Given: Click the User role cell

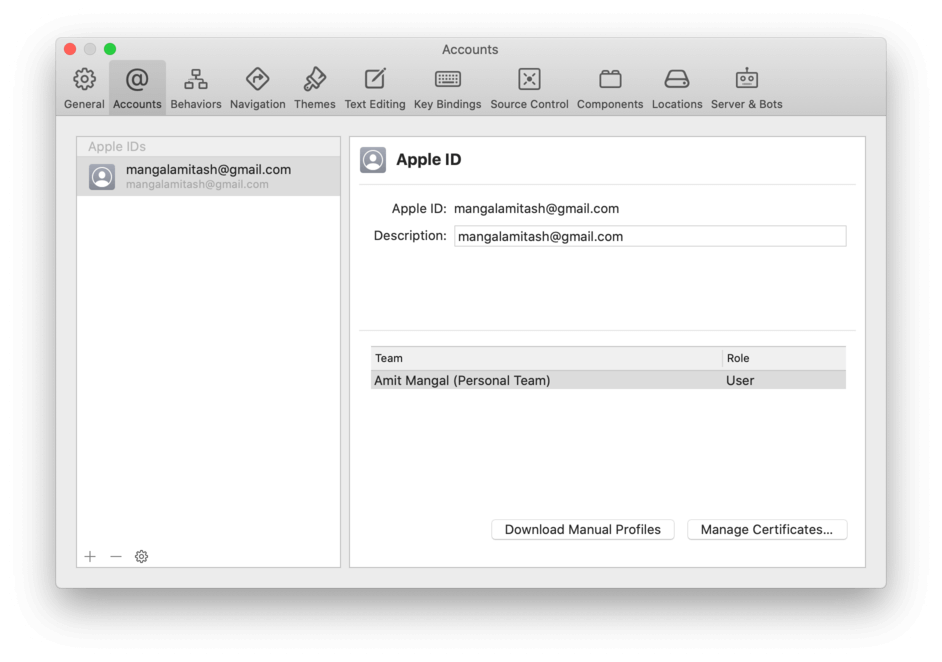Looking at the screenshot, I should click(x=740, y=380).
